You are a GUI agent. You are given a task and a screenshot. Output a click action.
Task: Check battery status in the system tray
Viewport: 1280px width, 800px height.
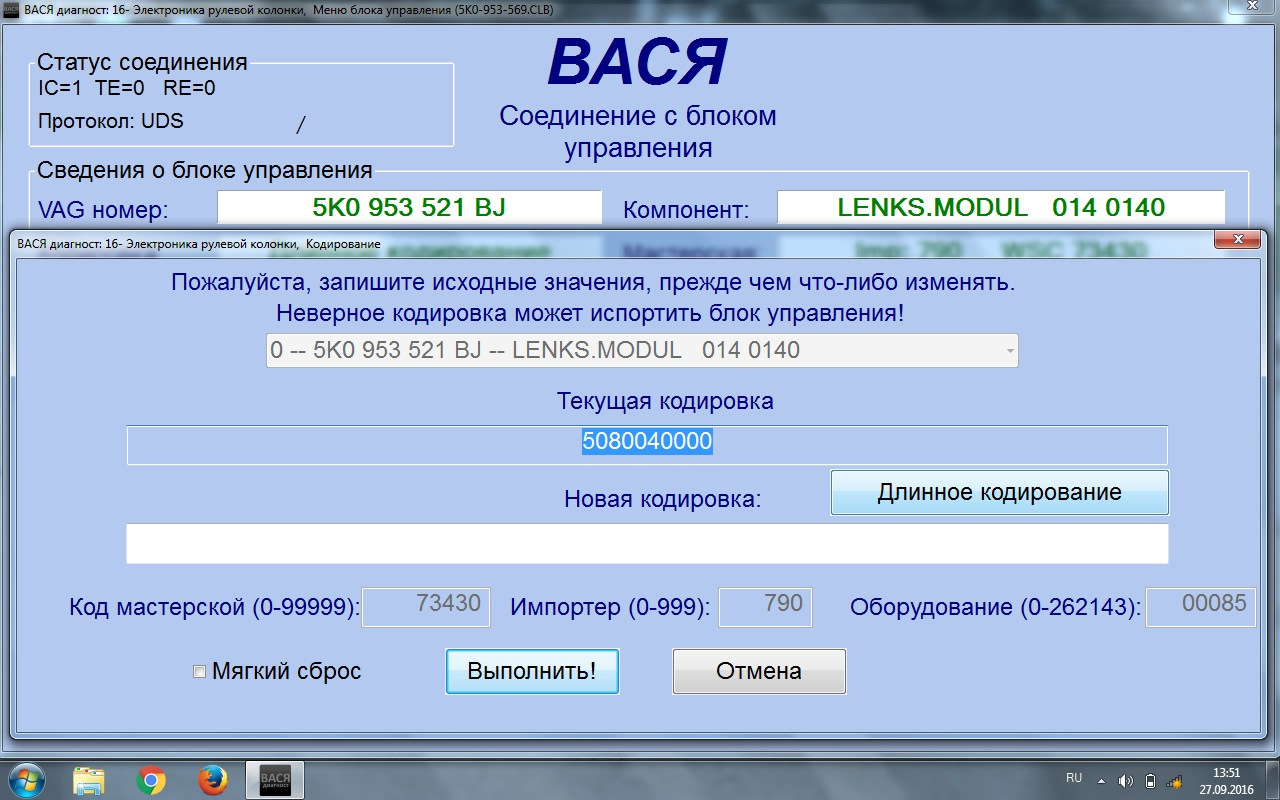pos(1150,780)
